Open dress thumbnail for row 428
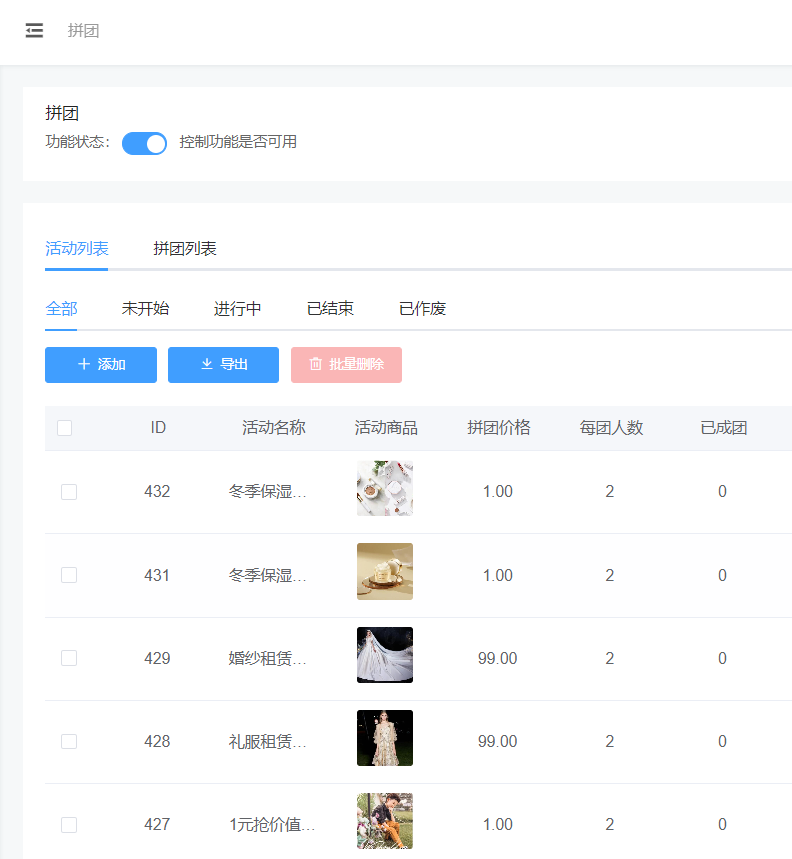Screen dimensions: 792x859 click(x=385, y=738)
